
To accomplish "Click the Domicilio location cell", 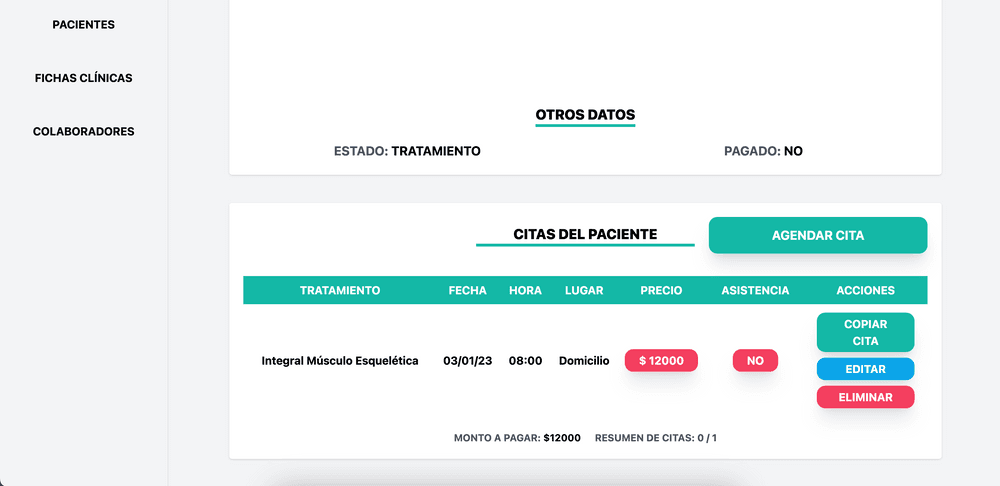I will pyautogui.click(x=584, y=361).
